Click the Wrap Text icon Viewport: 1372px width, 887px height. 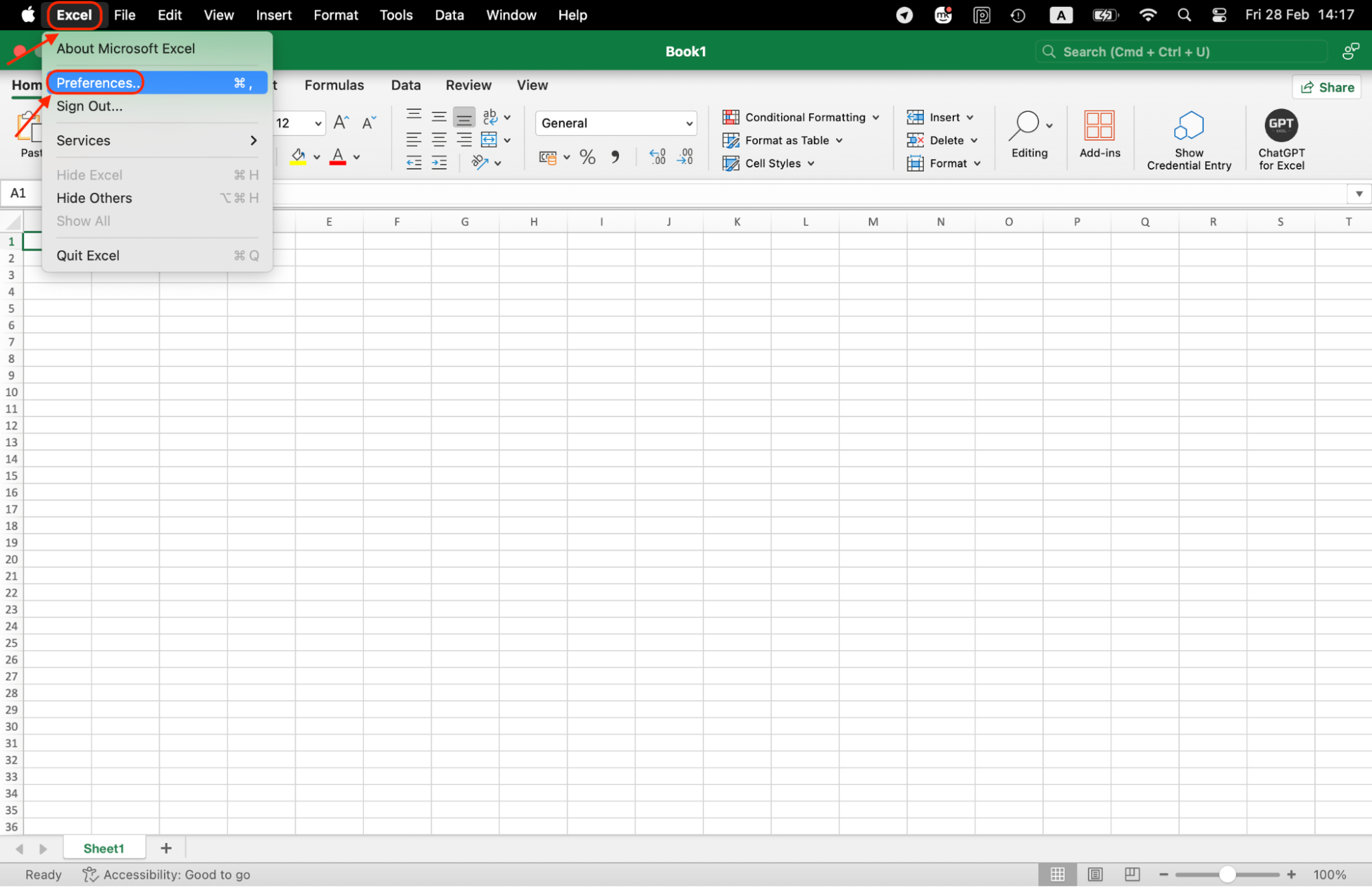pos(490,117)
